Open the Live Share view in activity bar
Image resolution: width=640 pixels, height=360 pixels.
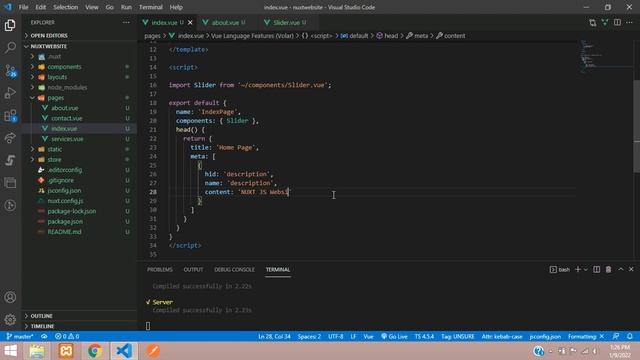pyautogui.click(x=10, y=138)
